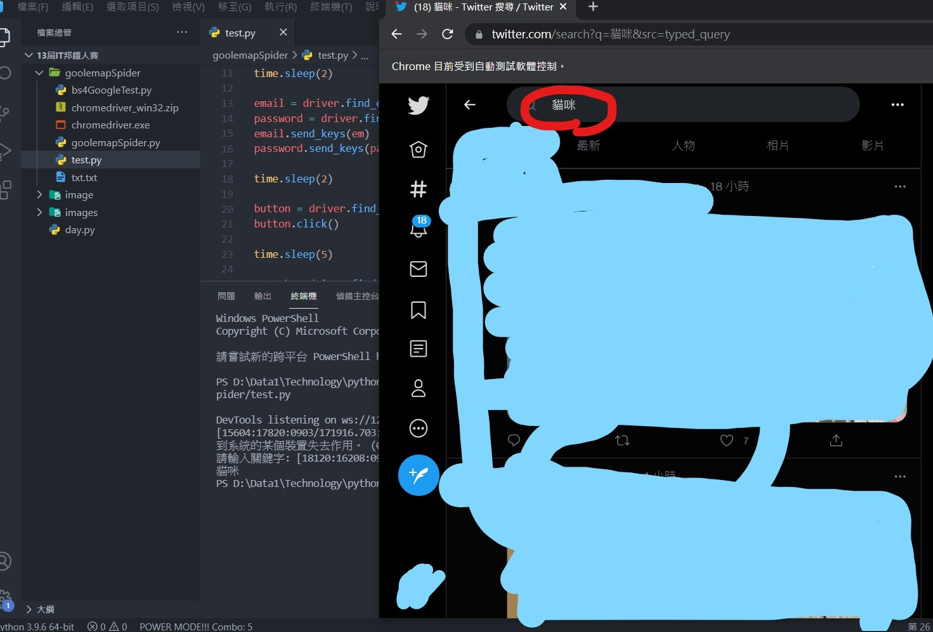Open goolemapSpider.py file

tap(115, 143)
